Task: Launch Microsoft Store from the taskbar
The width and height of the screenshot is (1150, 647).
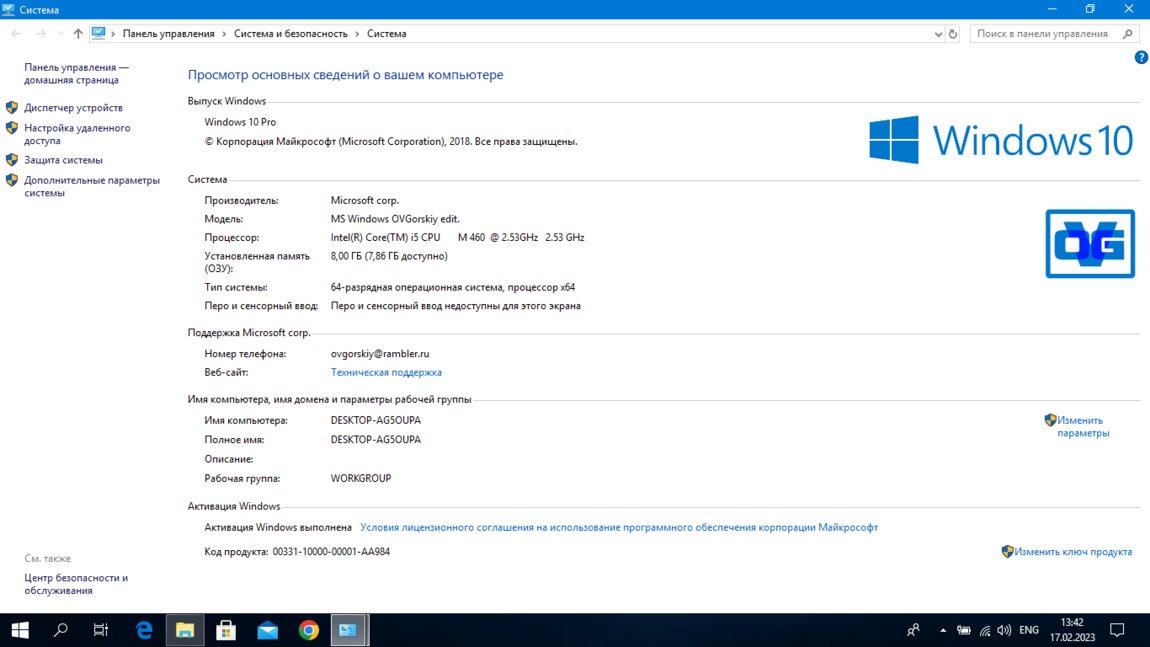Action: (226, 630)
